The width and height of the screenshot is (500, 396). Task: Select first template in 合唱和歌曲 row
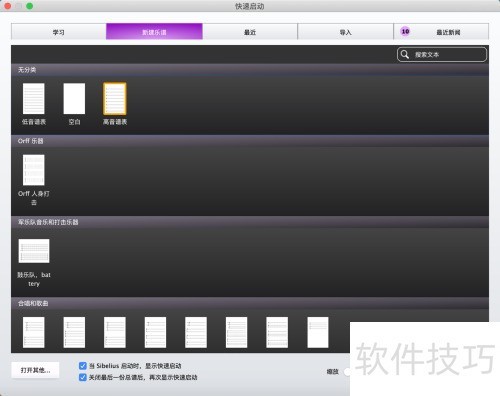(x=34, y=332)
